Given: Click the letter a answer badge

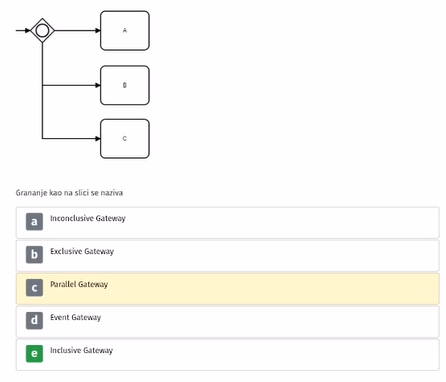Looking at the screenshot, I should (34, 222).
